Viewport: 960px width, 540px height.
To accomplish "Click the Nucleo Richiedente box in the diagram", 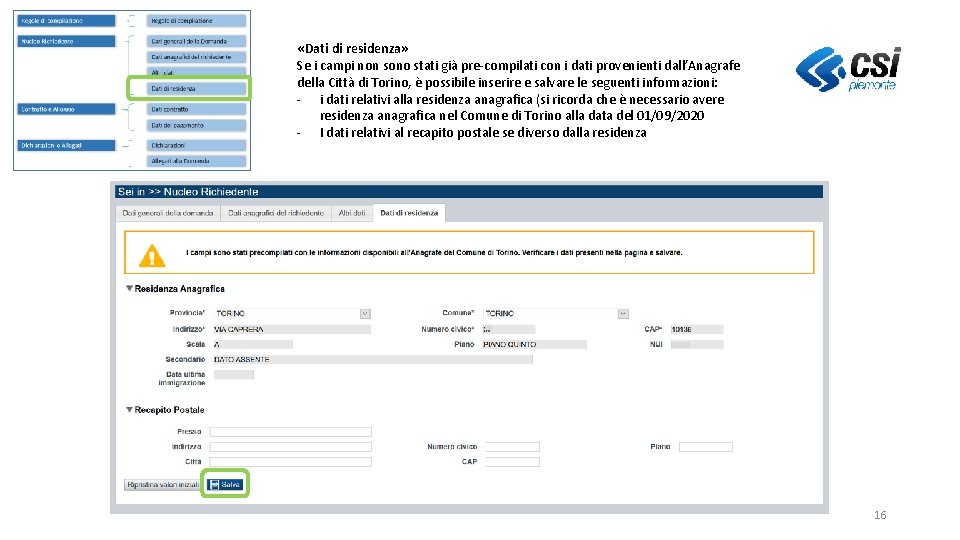I will point(66,42).
